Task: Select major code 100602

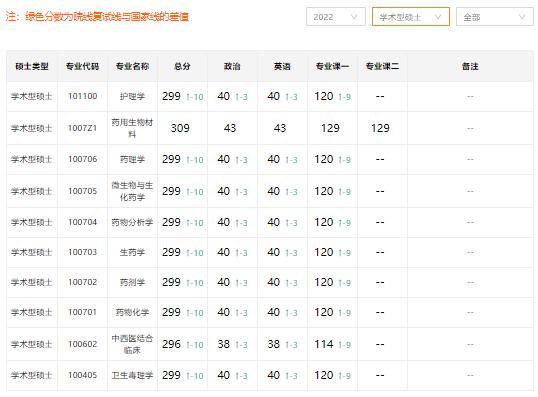Action: tap(82, 344)
